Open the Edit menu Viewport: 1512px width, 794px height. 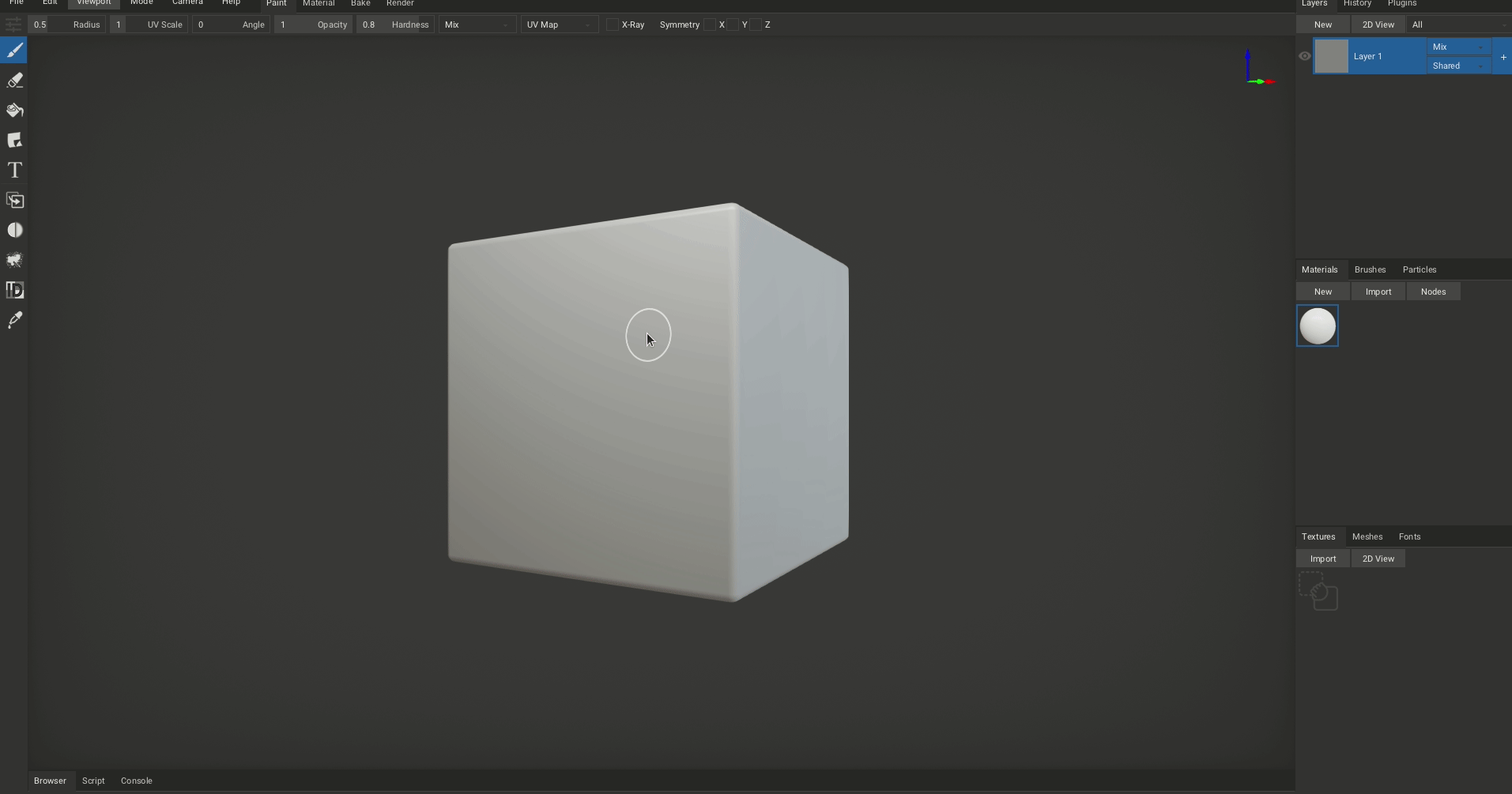[50, 3]
